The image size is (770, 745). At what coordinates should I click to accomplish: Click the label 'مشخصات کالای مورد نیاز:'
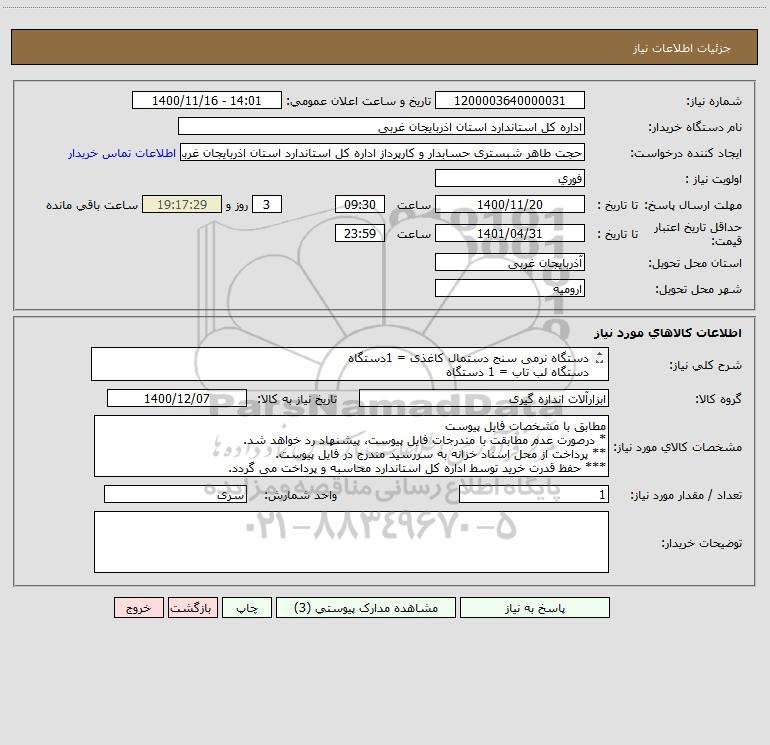click(x=678, y=447)
